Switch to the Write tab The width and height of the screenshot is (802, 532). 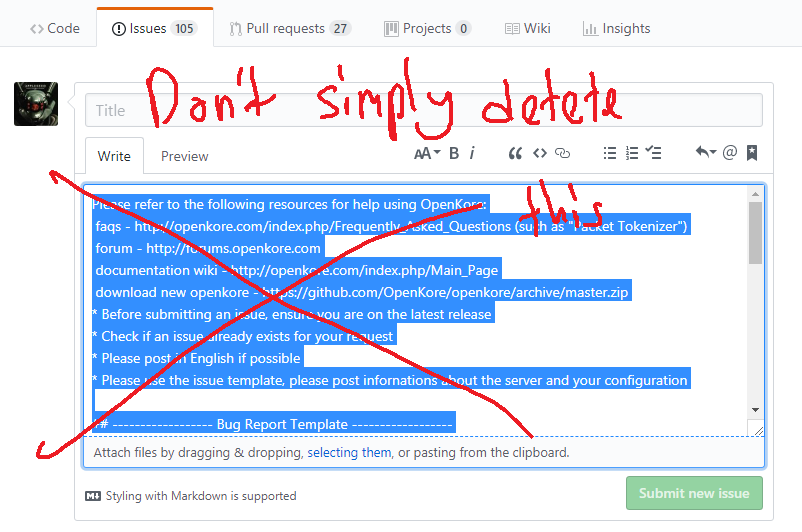click(x=114, y=156)
